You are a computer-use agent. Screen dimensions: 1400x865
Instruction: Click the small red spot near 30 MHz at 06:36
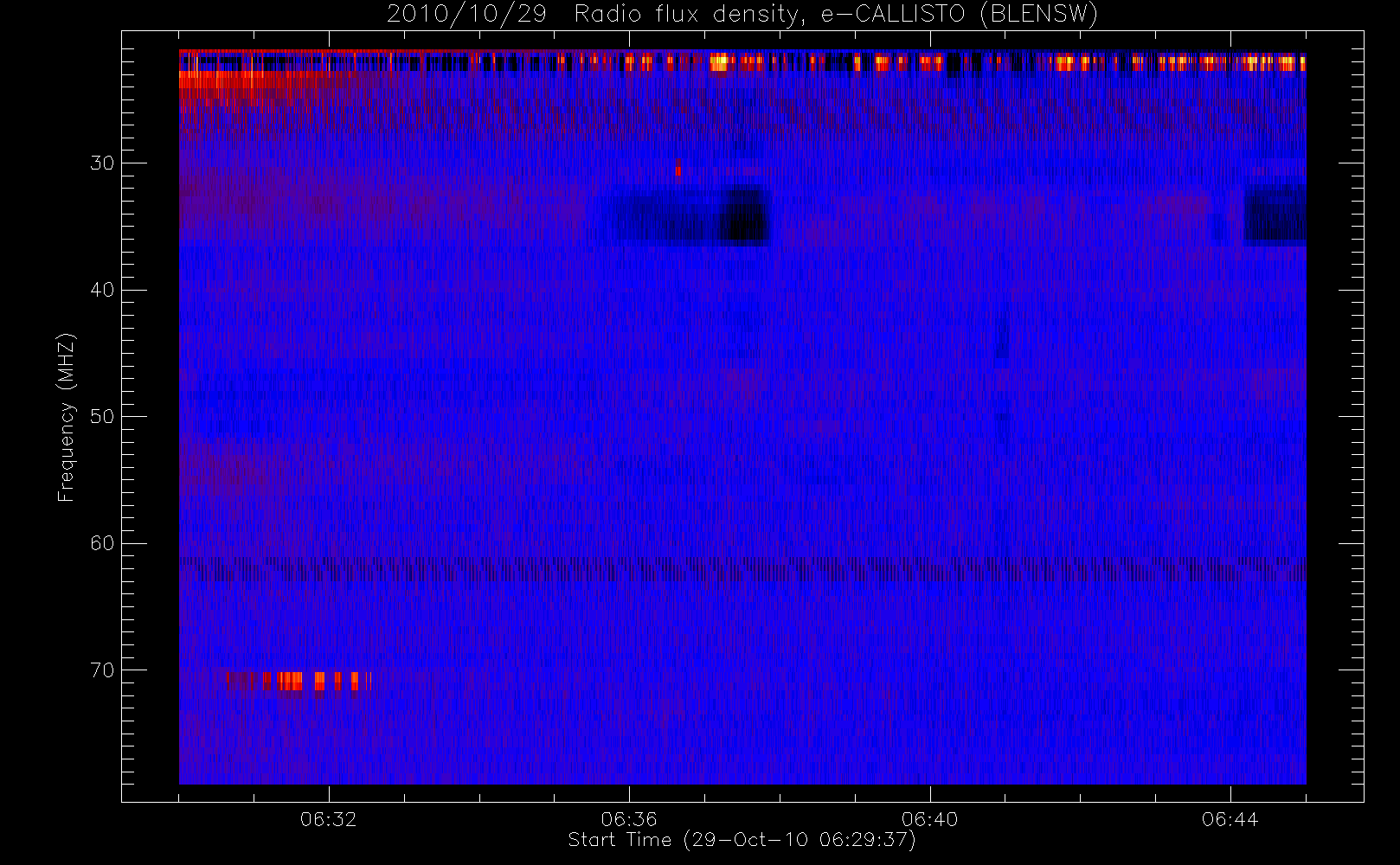(x=678, y=169)
